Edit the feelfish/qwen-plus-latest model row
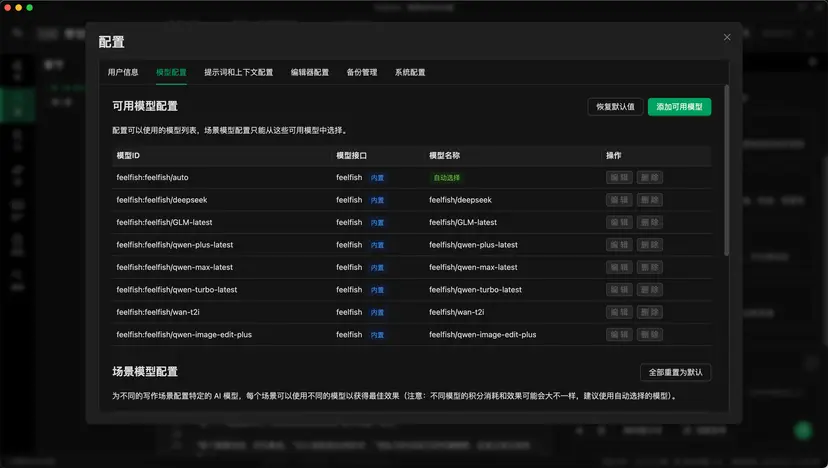 pyautogui.click(x=619, y=245)
